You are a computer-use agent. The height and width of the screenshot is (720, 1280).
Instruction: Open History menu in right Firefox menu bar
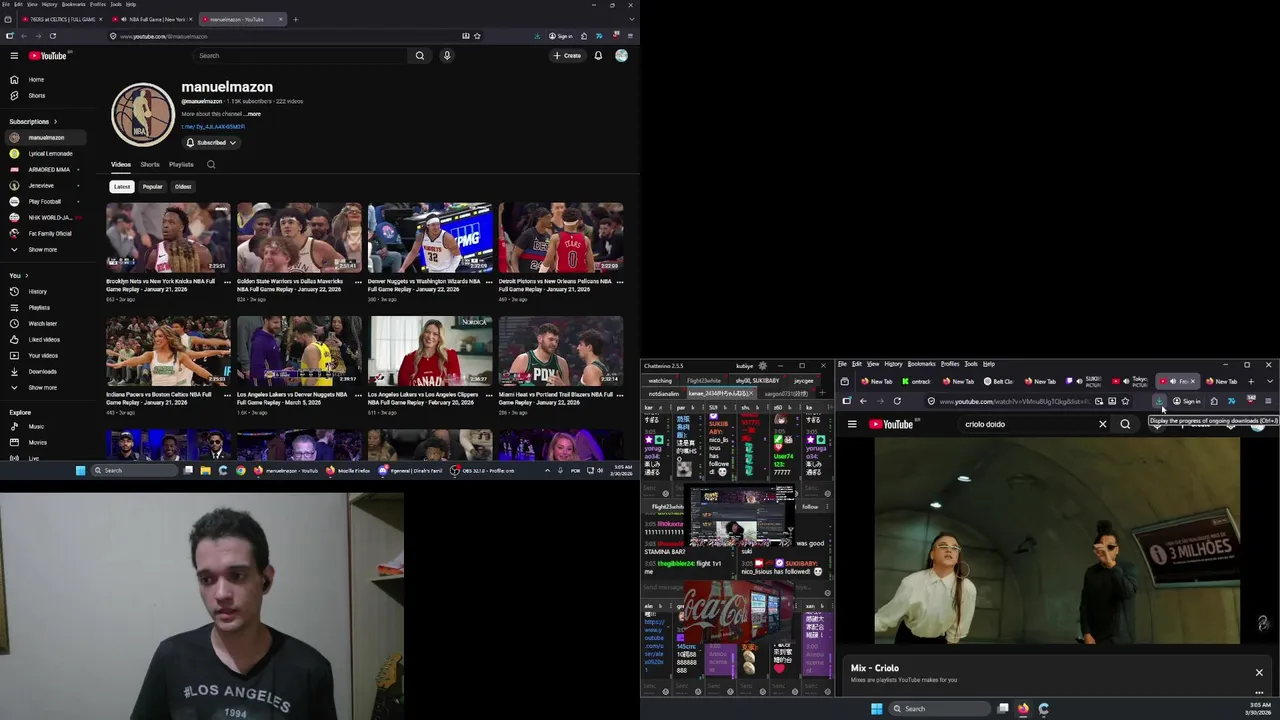(x=893, y=364)
